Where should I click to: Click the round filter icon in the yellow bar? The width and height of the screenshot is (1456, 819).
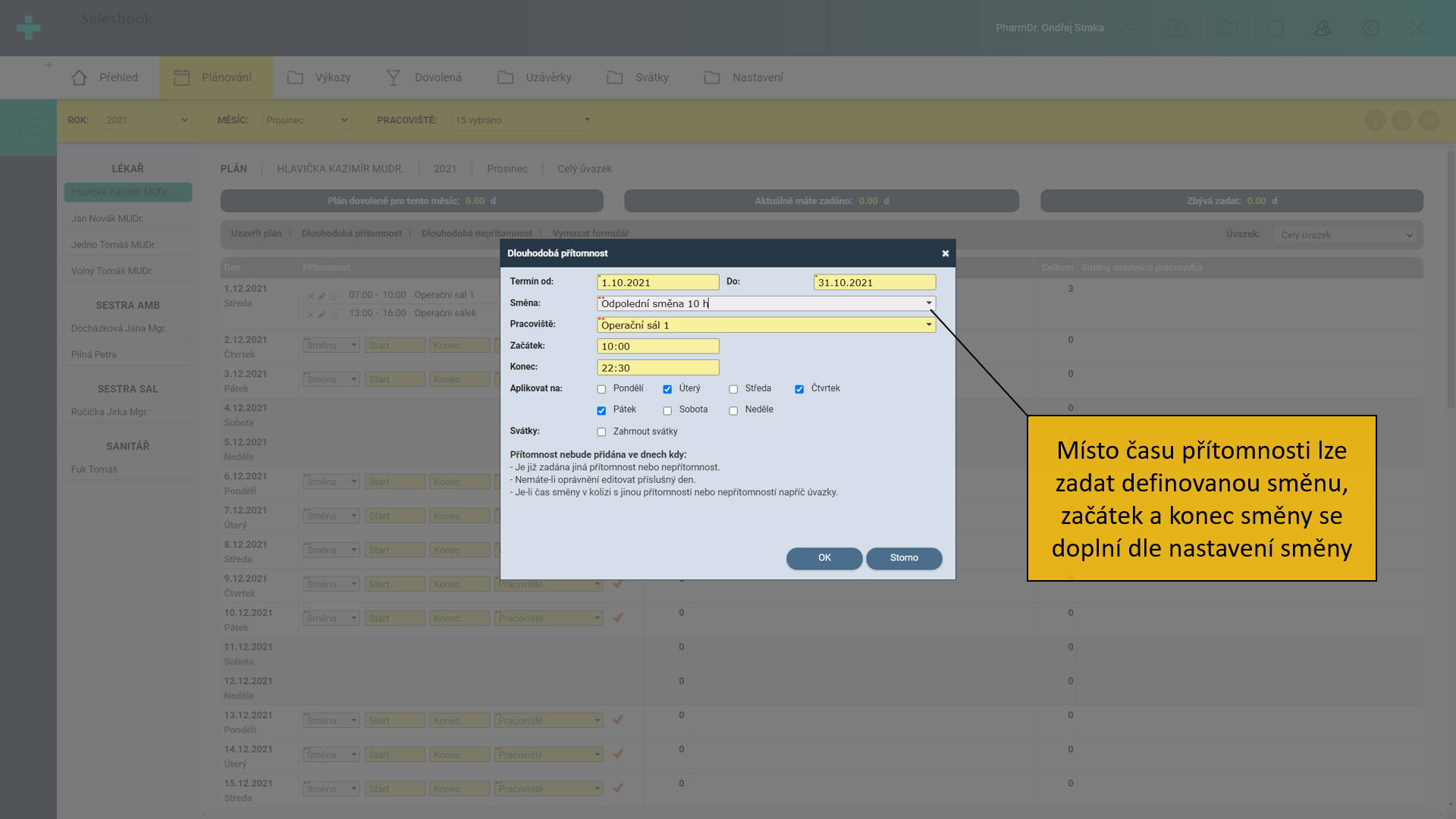click(1375, 121)
